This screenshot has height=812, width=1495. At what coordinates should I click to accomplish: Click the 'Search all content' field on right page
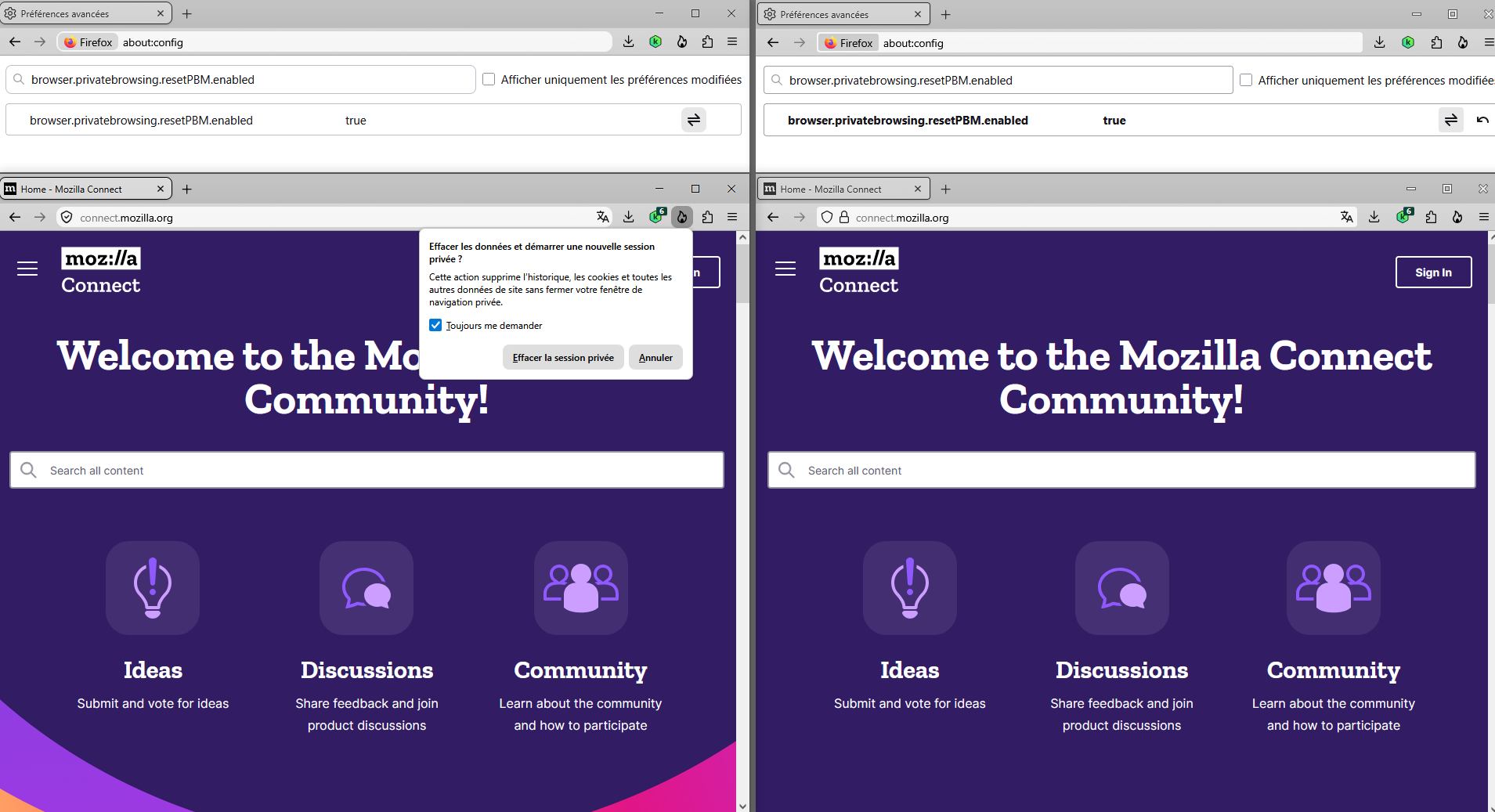click(x=1121, y=470)
